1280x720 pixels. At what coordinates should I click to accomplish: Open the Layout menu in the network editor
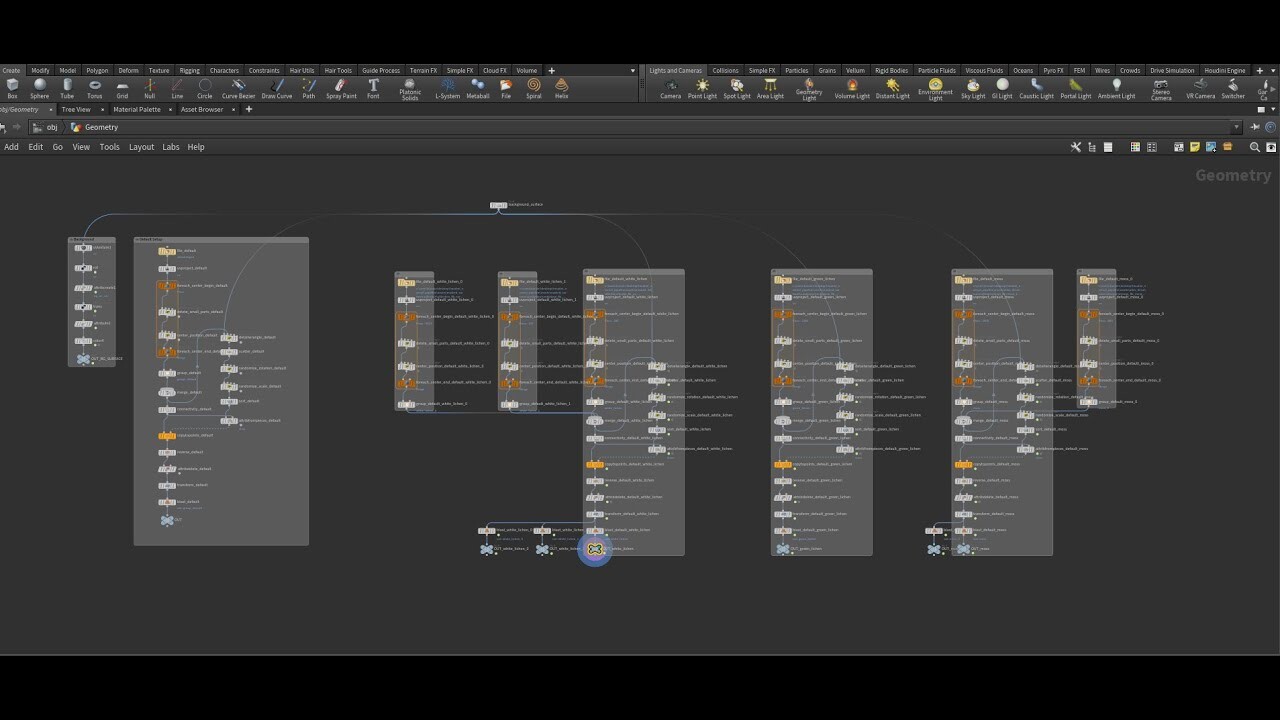coord(141,147)
